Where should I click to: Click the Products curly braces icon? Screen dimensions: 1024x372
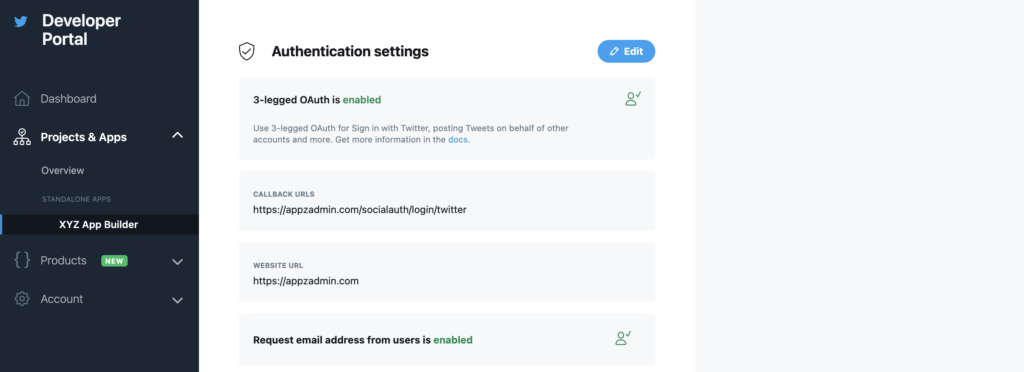point(22,260)
